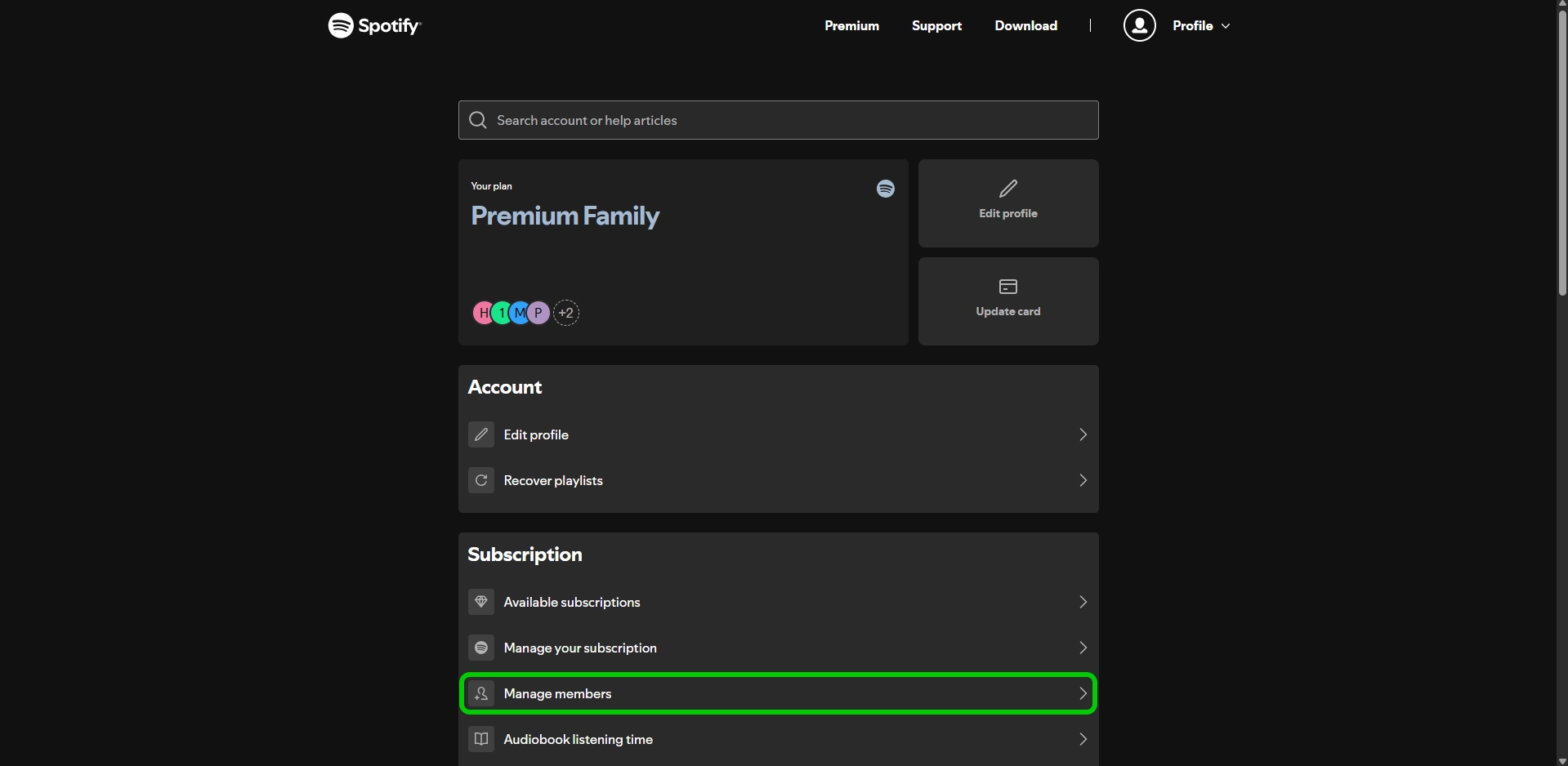
Task: Open the Available subscriptions row
Action: [x=778, y=602]
